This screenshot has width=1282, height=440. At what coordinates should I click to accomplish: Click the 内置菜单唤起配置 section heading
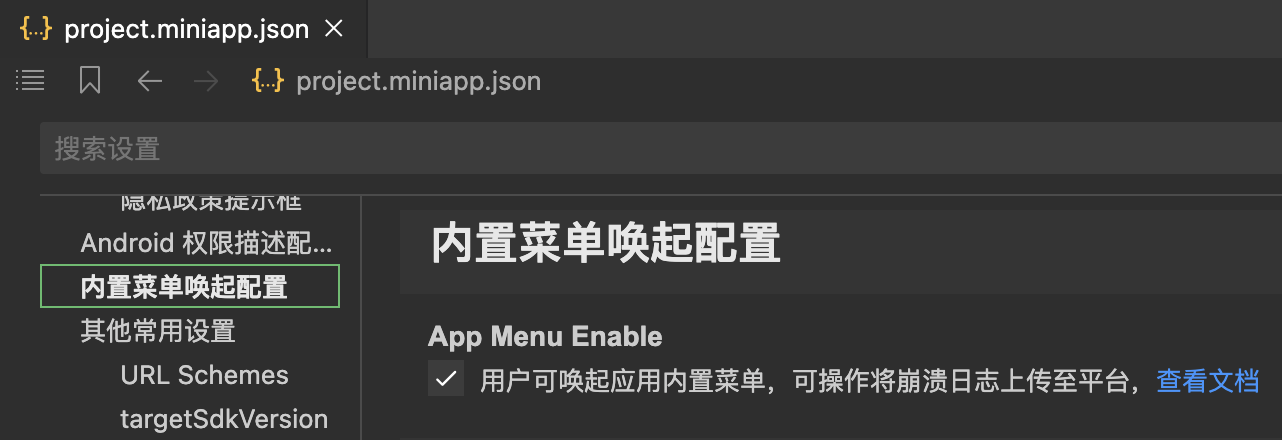605,245
